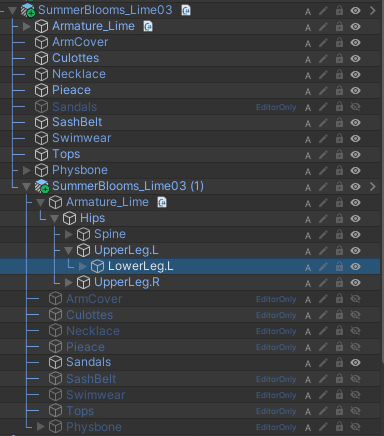Click the SummerBlooms_Lime03 (1) prefab icon

(x=42, y=186)
